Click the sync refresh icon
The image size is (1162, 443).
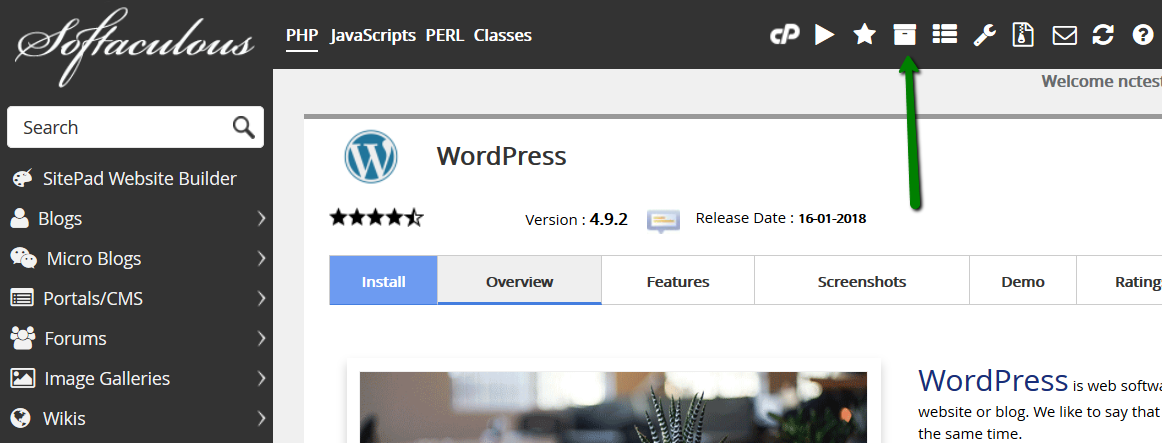(x=1103, y=35)
